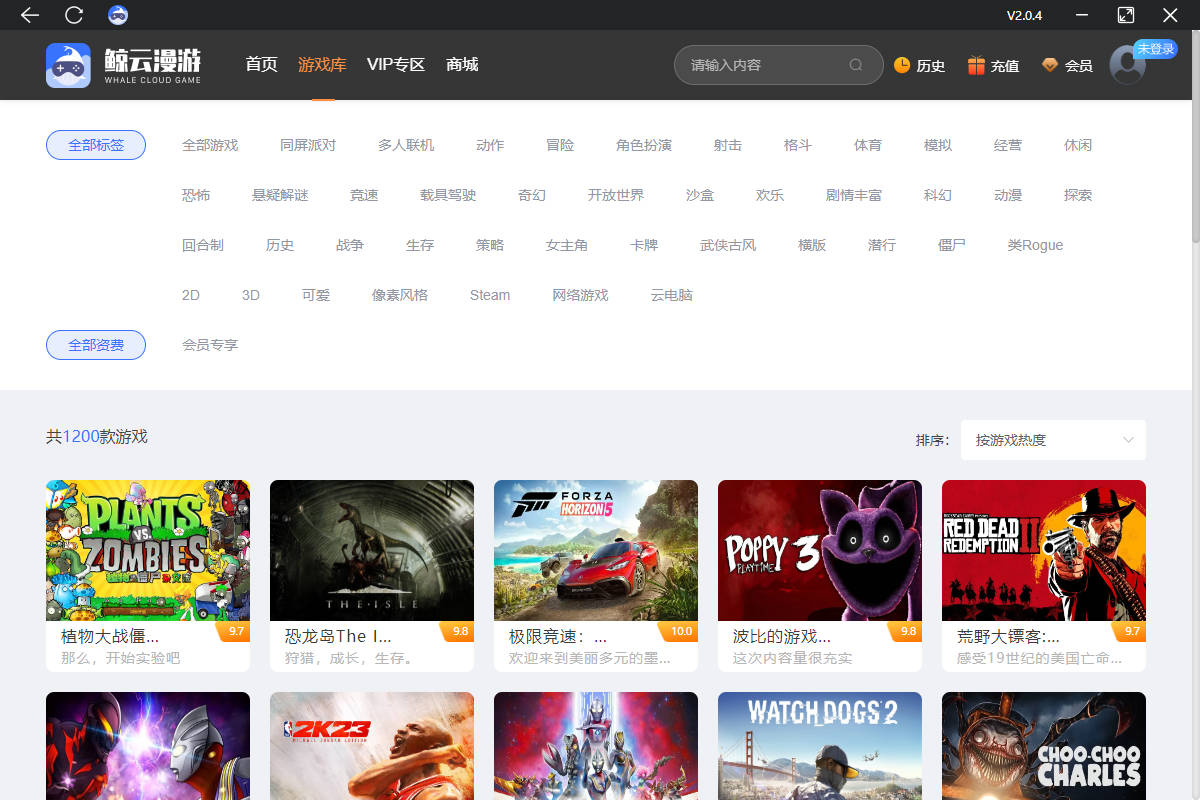Open the 首页 tab

tap(262, 65)
